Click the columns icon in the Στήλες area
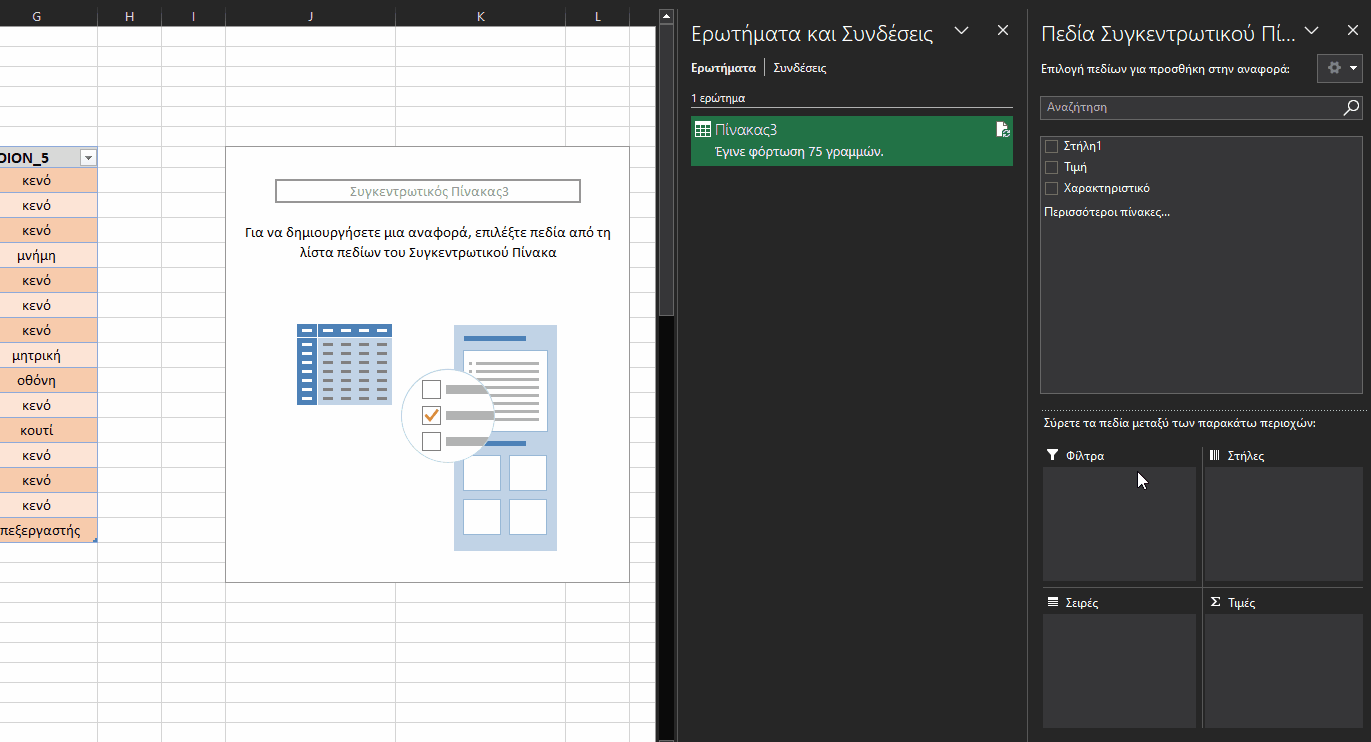Image resolution: width=1371 pixels, height=742 pixels. [1215, 455]
